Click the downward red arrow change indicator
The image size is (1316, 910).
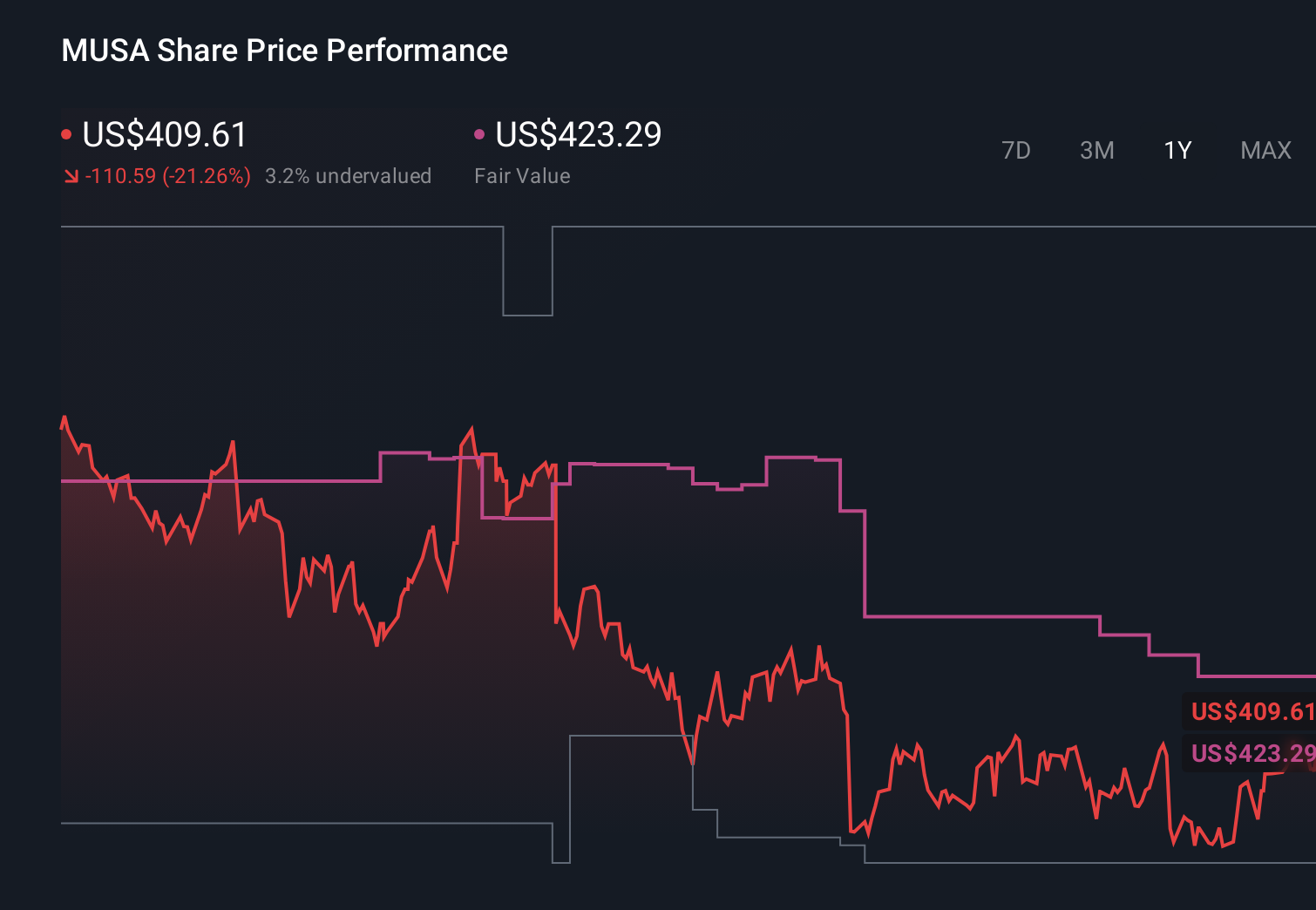70,176
